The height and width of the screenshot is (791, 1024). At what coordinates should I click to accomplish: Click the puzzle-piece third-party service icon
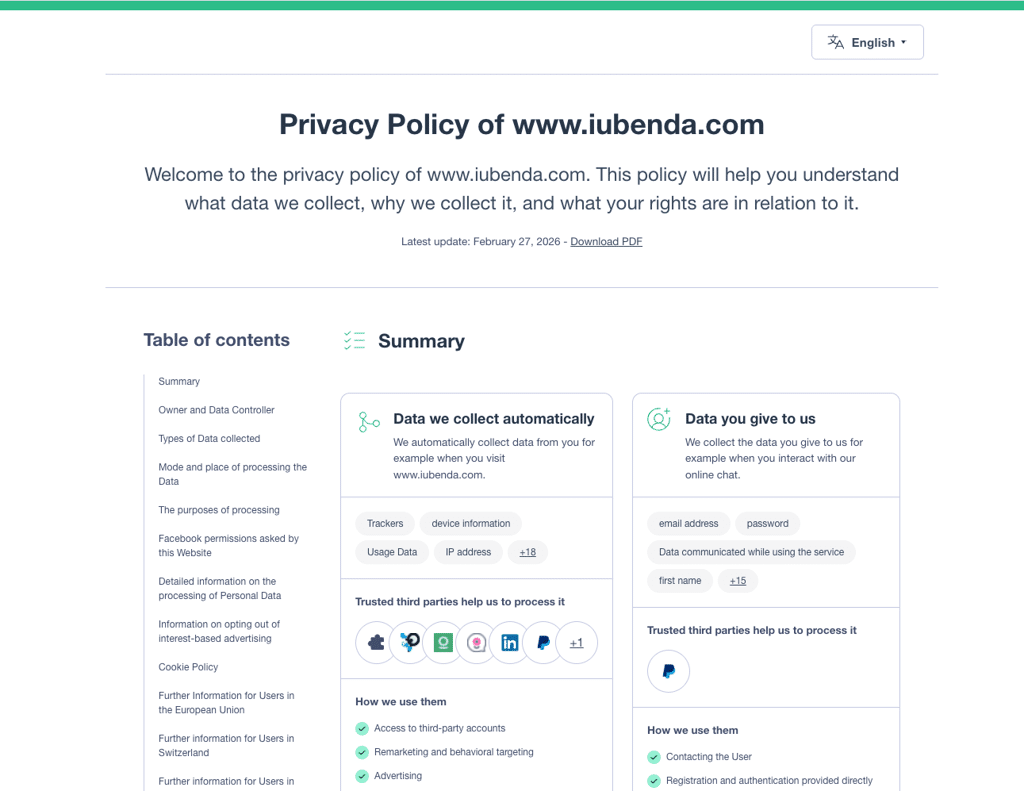(375, 643)
